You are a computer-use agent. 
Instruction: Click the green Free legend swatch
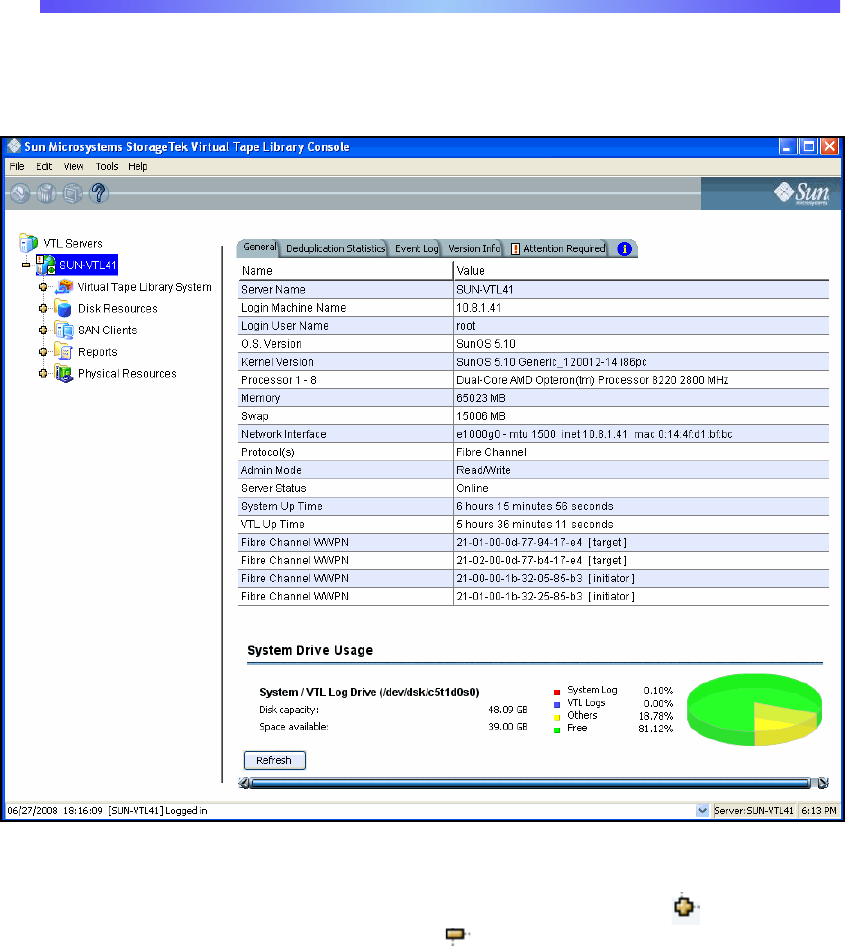(x=557, y=729)
